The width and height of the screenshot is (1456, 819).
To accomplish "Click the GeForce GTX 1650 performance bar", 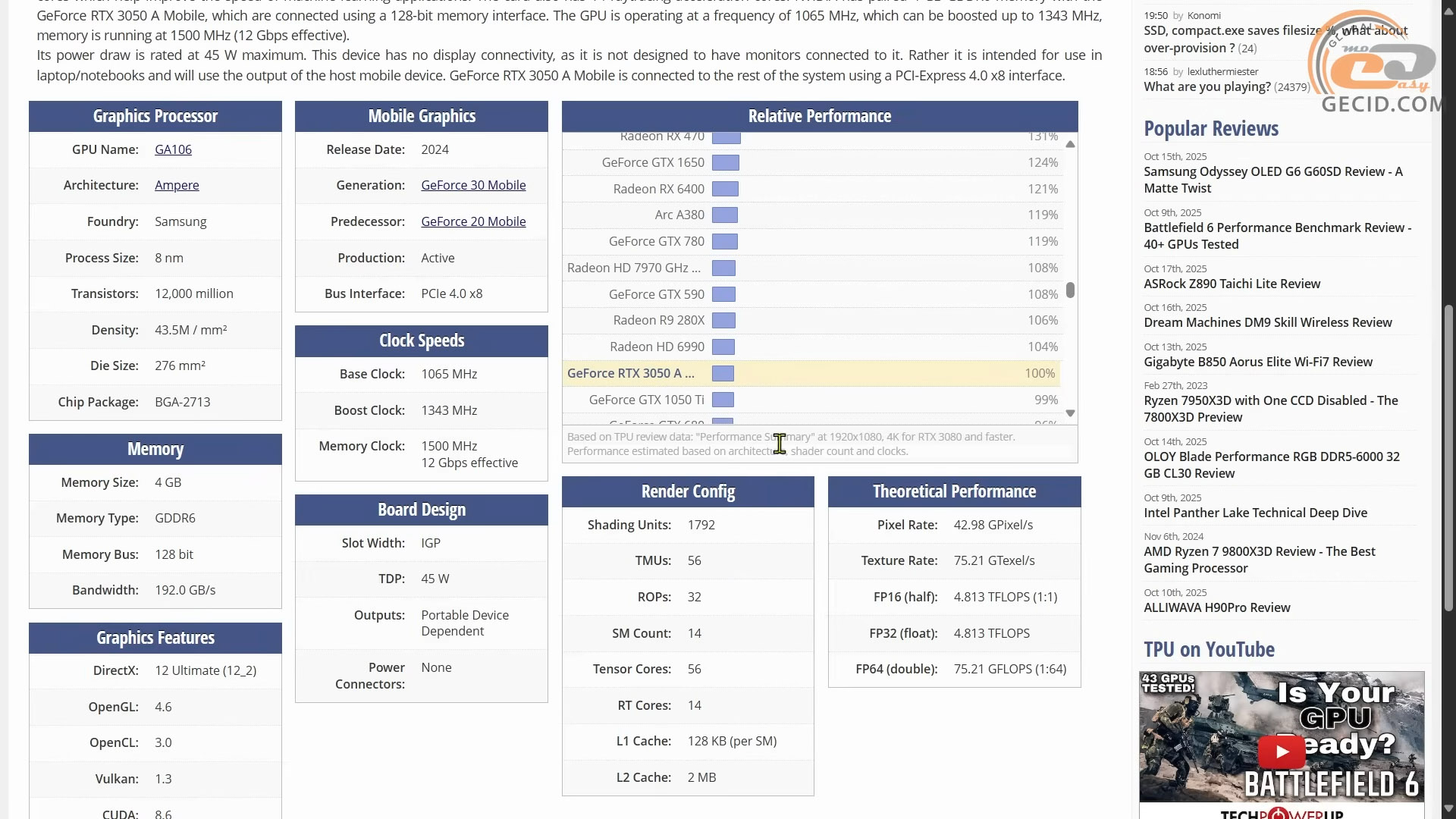I will click(x=726, y=163).
